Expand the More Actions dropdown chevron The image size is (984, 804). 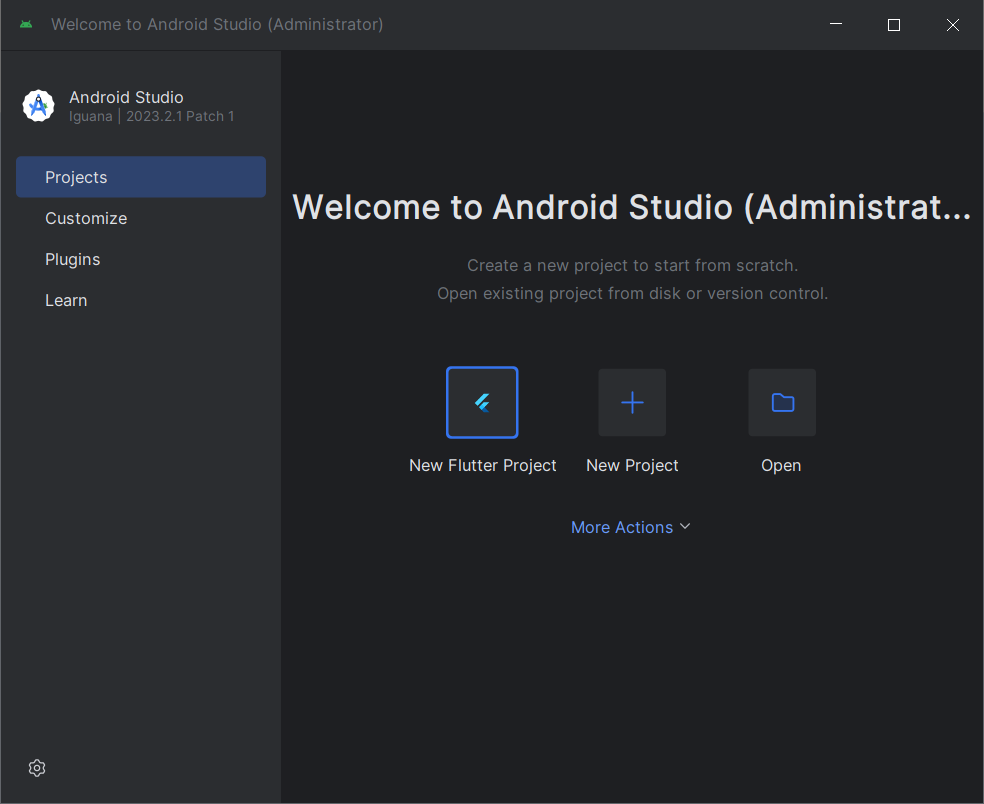coord(685,526)
